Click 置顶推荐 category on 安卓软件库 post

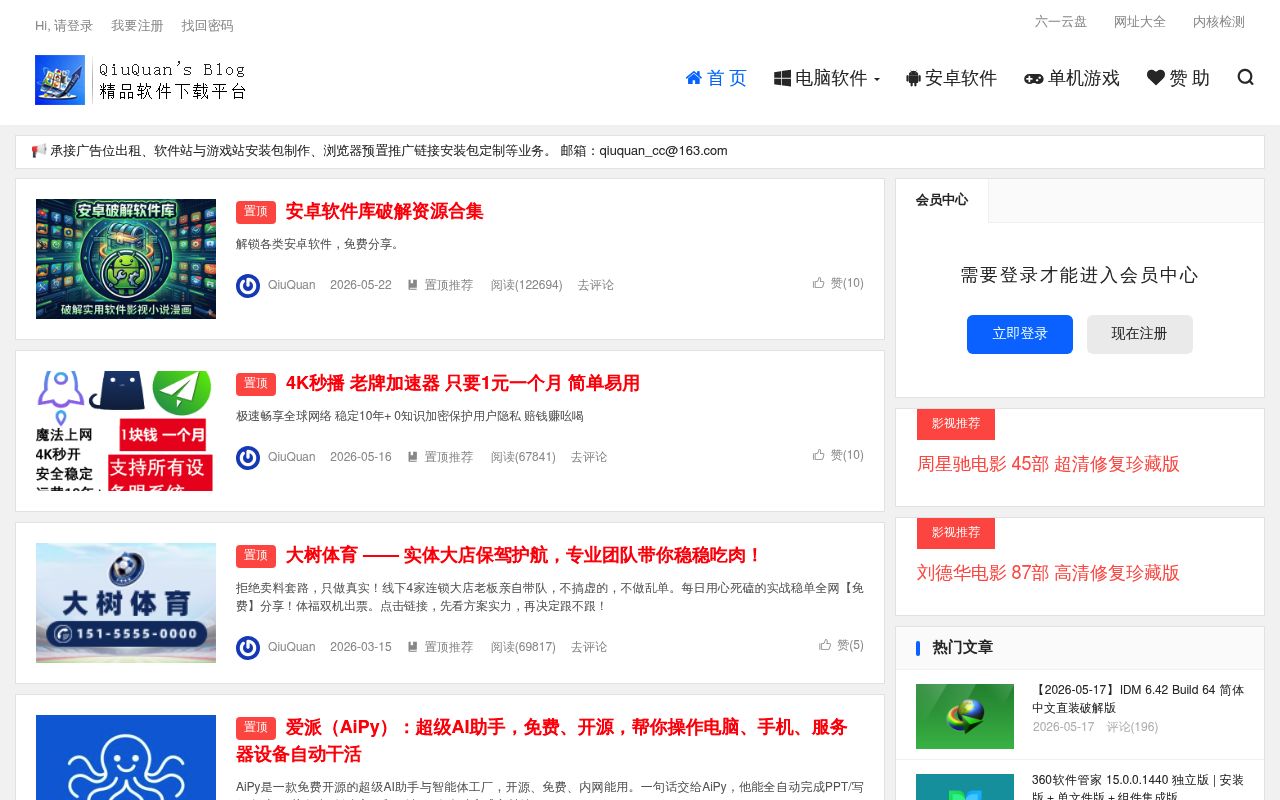440,285
